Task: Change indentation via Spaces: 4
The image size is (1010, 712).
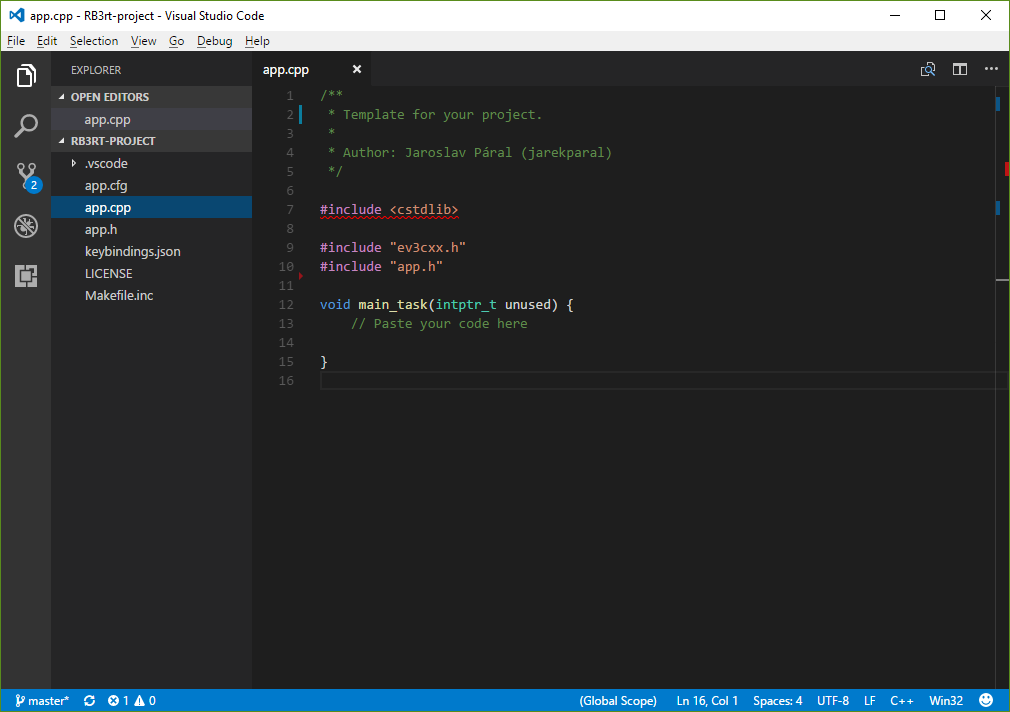Action: (x=777, y=700)
